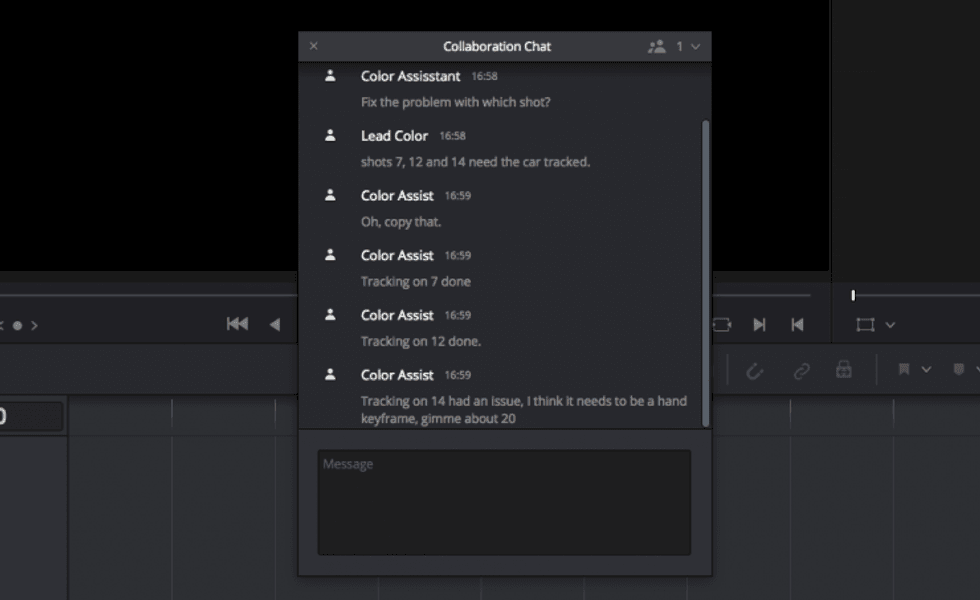Open the chat participants icon
This screenshot has height=600, width=980.
(657, 46)
